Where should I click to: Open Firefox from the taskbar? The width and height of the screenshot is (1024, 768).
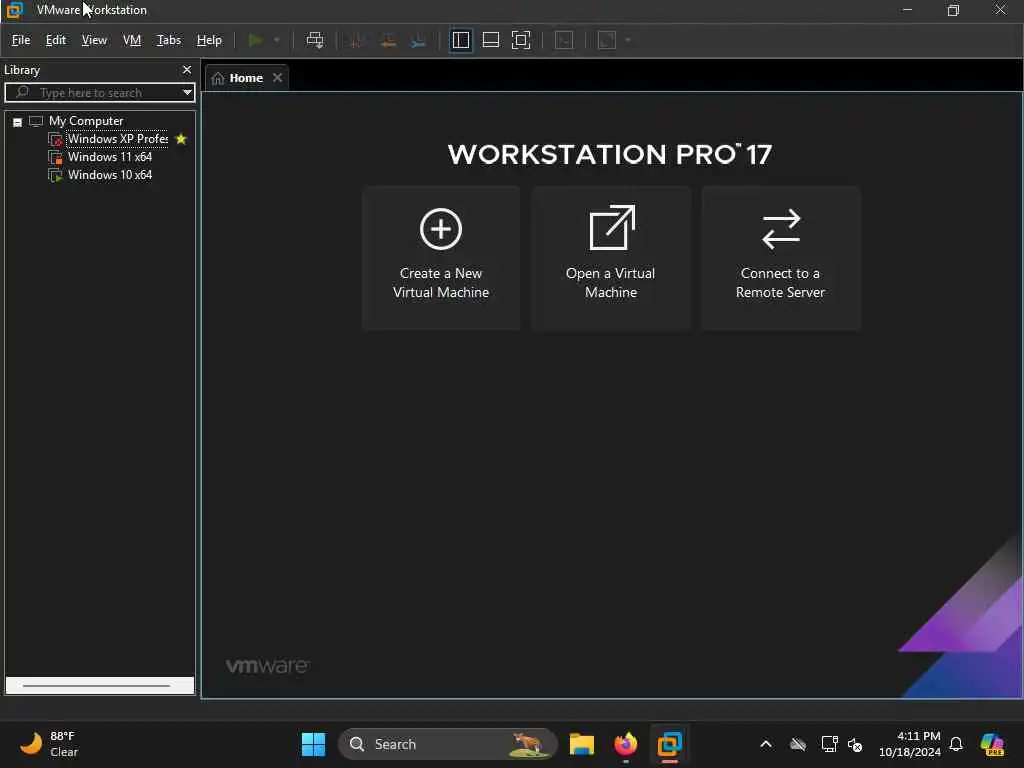pos(626,744)
